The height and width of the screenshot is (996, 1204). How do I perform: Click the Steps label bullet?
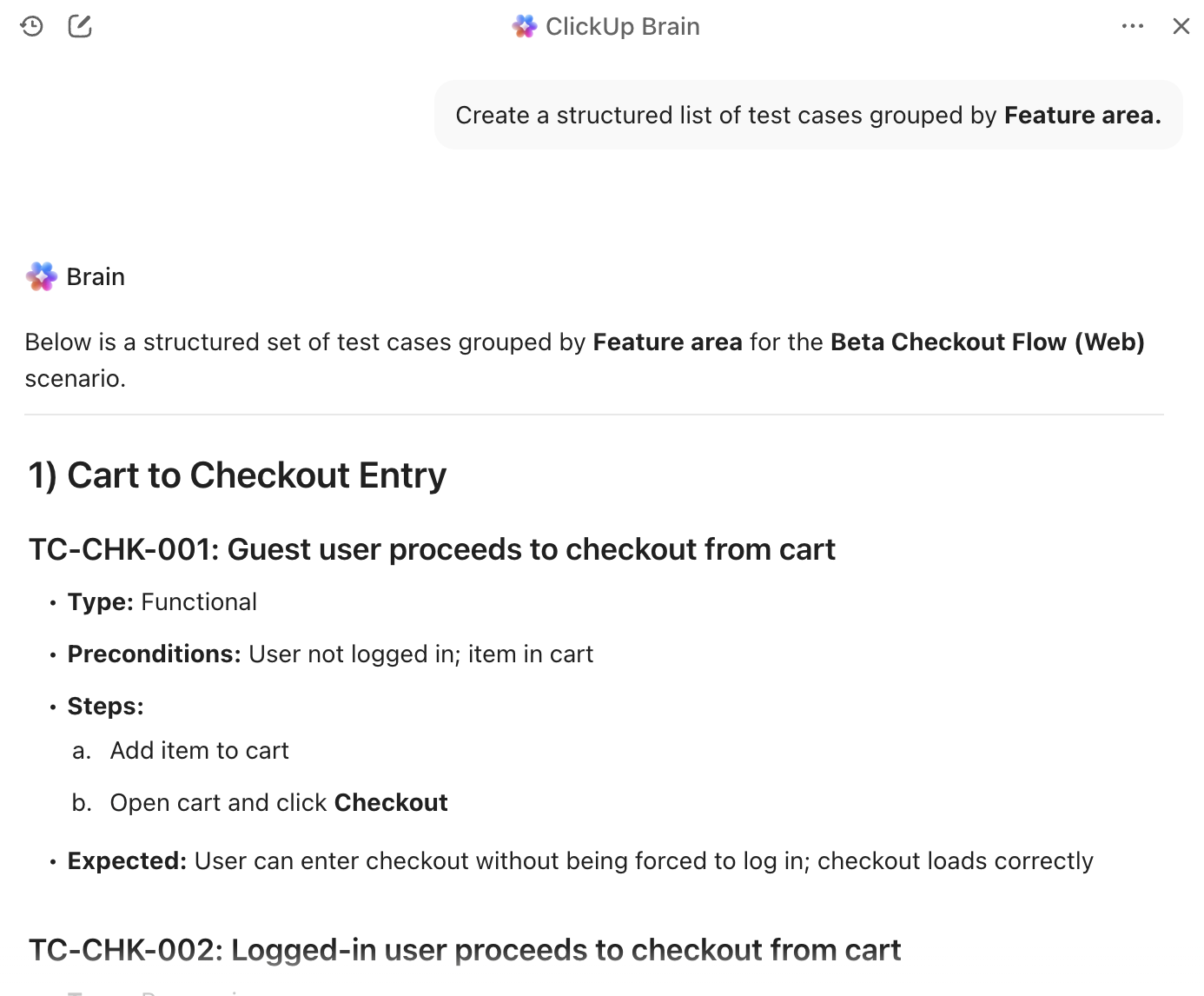(106, 707)
